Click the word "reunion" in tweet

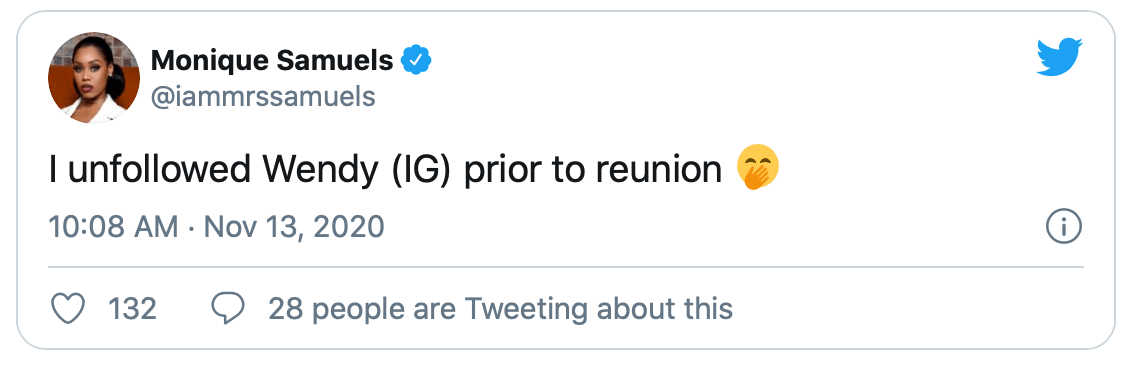pos(658,170)
